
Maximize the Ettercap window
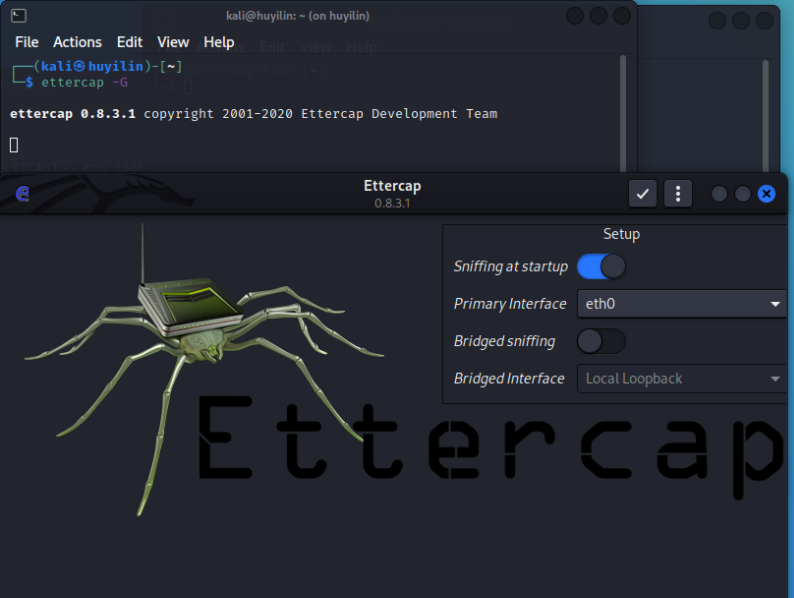pos(742,194)
